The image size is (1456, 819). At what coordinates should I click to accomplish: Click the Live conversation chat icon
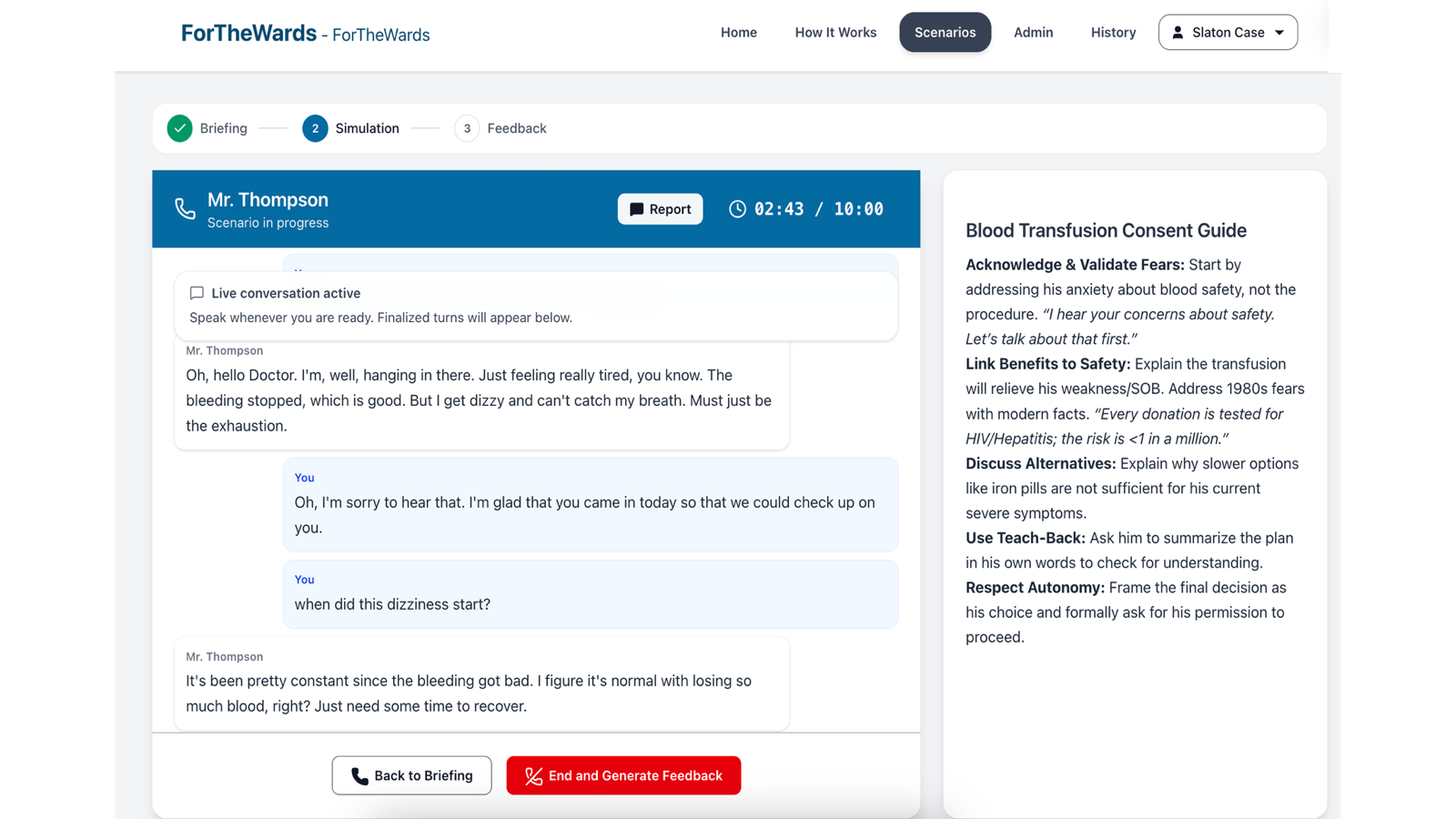[x=197, y=293]
